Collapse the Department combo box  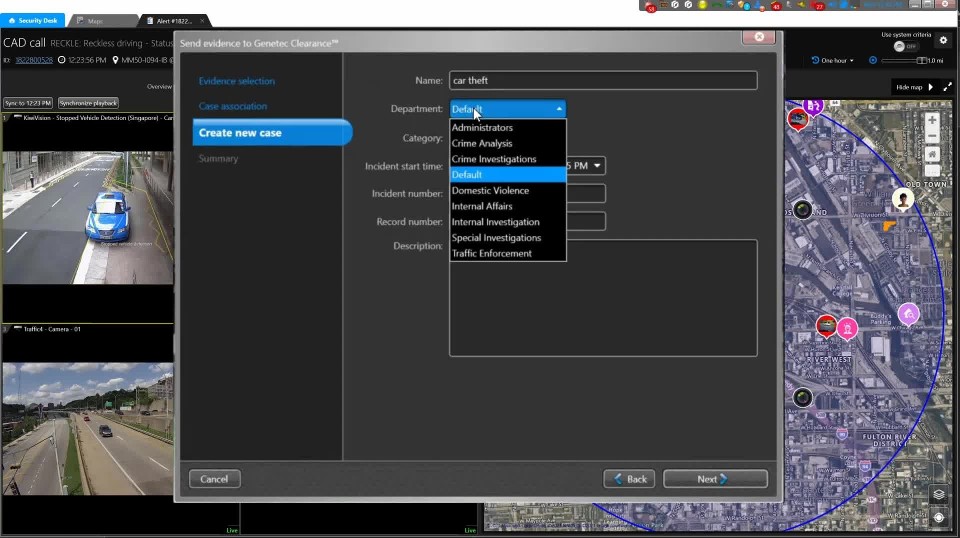(558, 109)
